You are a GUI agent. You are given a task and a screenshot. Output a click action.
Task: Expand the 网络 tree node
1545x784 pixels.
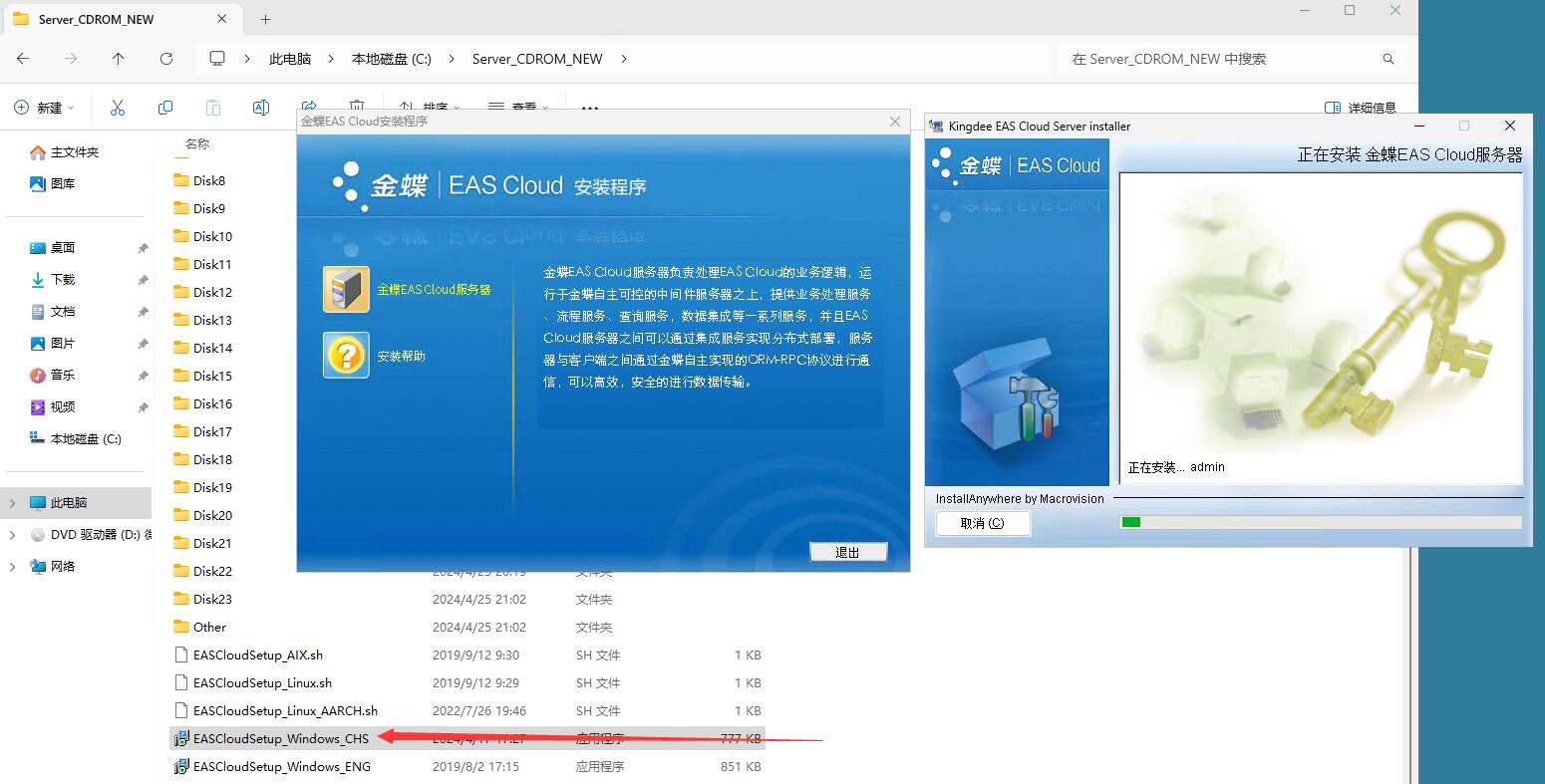click(x=13, y=567)
